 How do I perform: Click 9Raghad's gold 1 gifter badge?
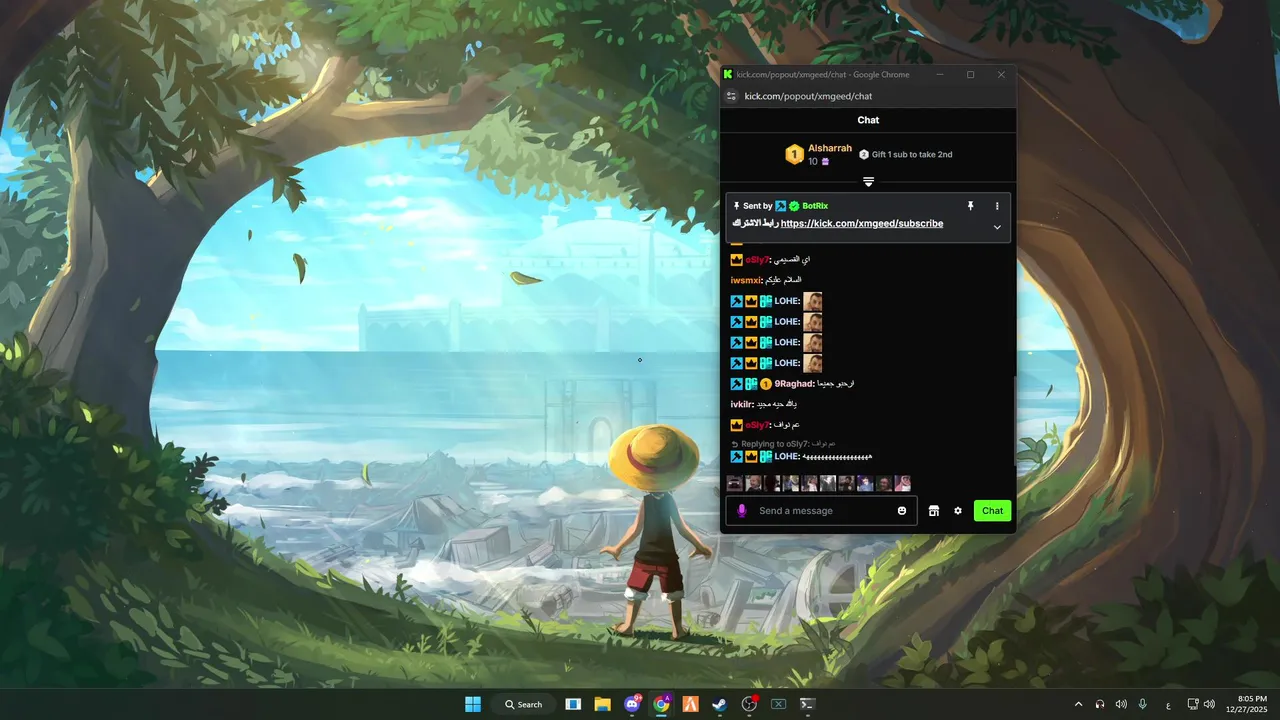point(766,384)
